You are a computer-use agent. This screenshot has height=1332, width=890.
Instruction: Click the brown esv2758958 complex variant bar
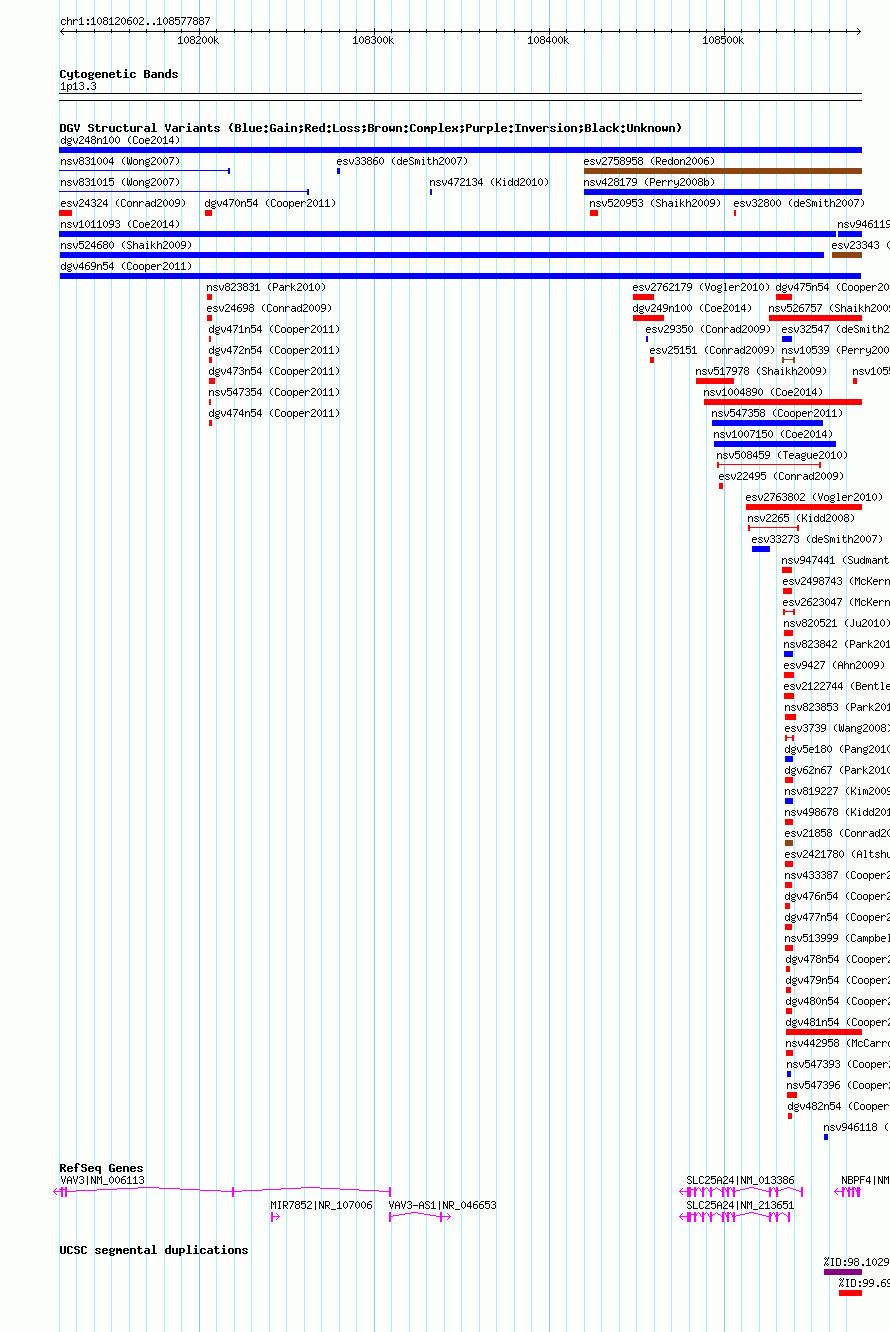[723, 171]
